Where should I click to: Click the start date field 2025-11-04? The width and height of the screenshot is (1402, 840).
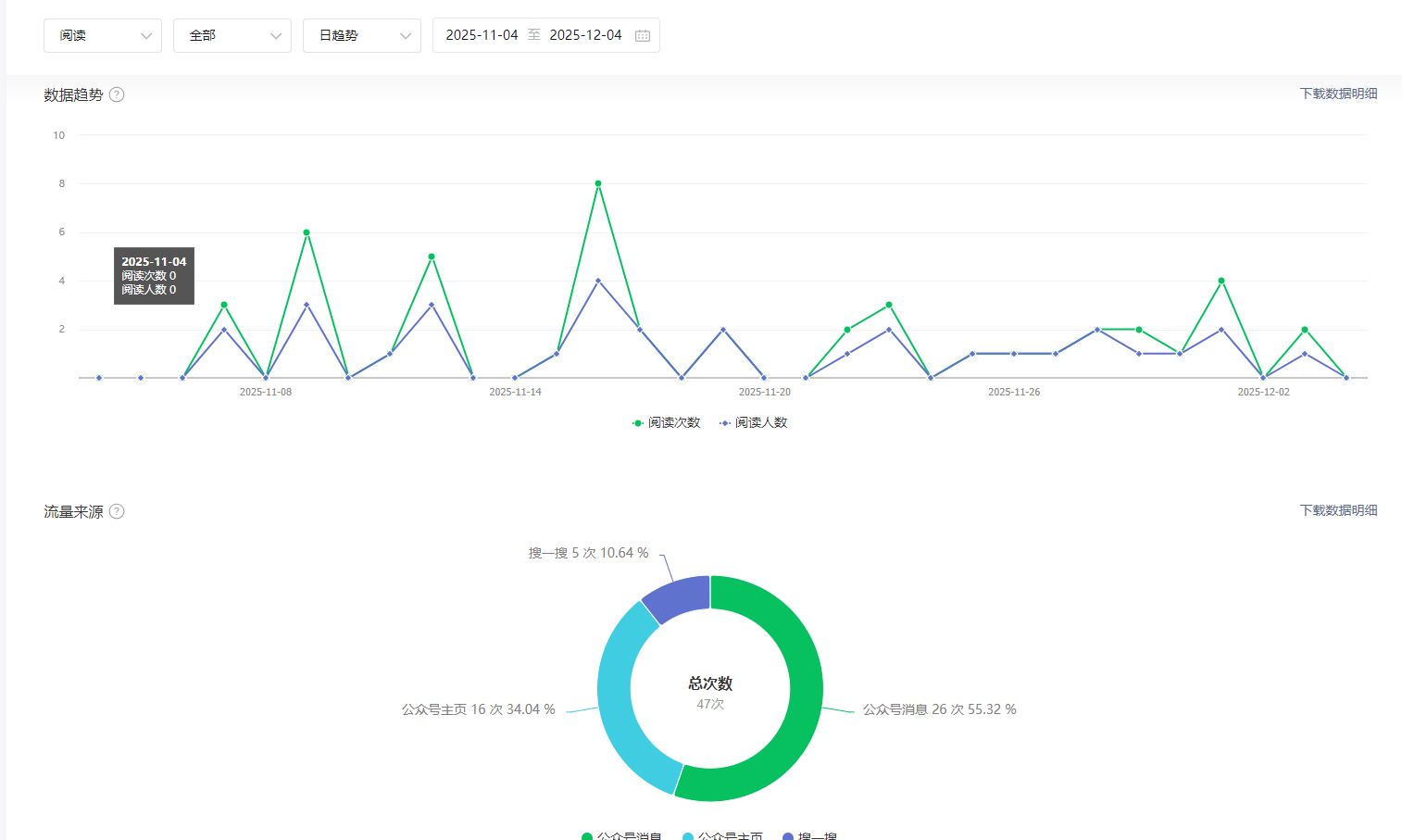482,35
